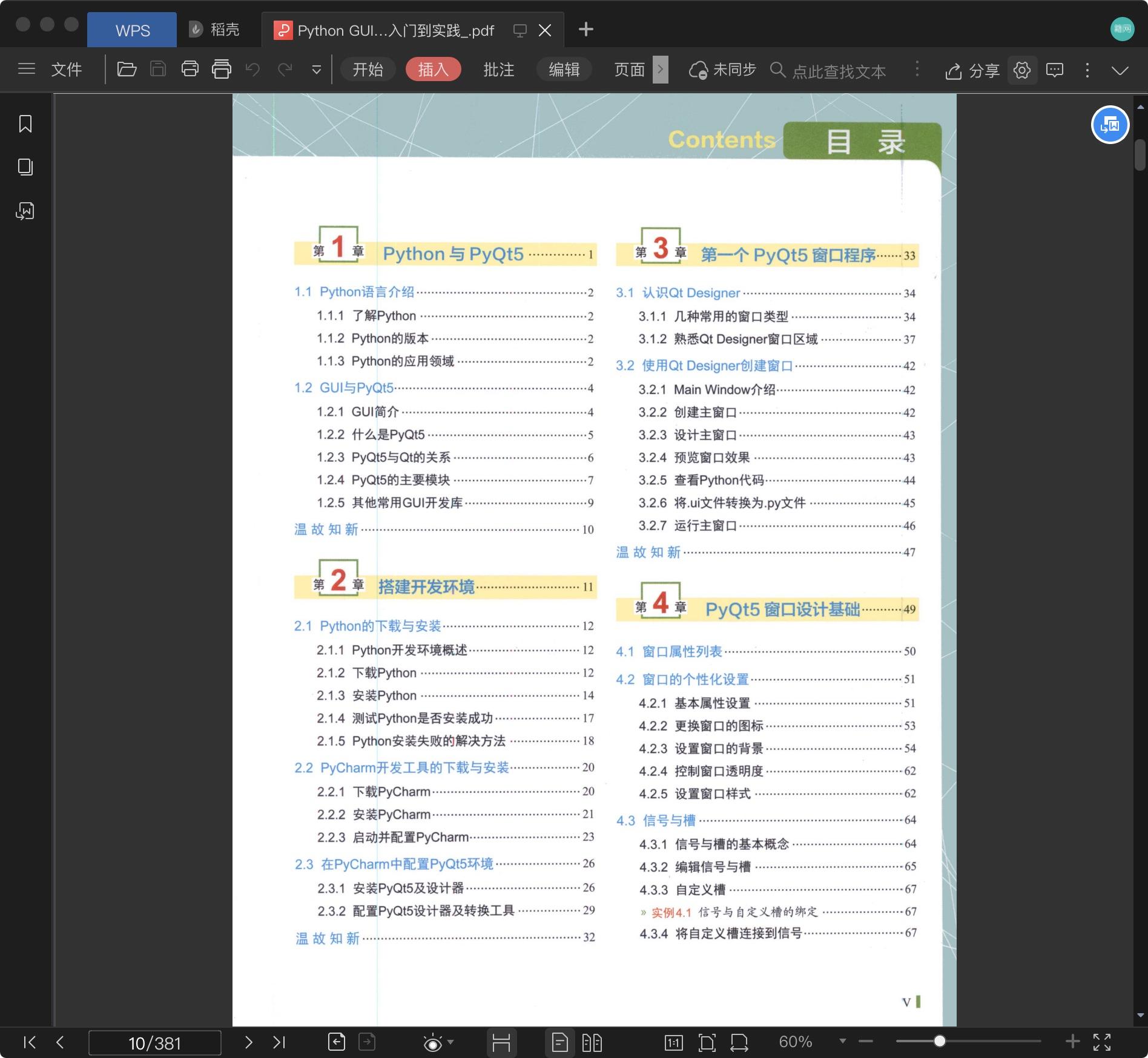
Task: Click the 分享 share button
Action: [972, 71]
